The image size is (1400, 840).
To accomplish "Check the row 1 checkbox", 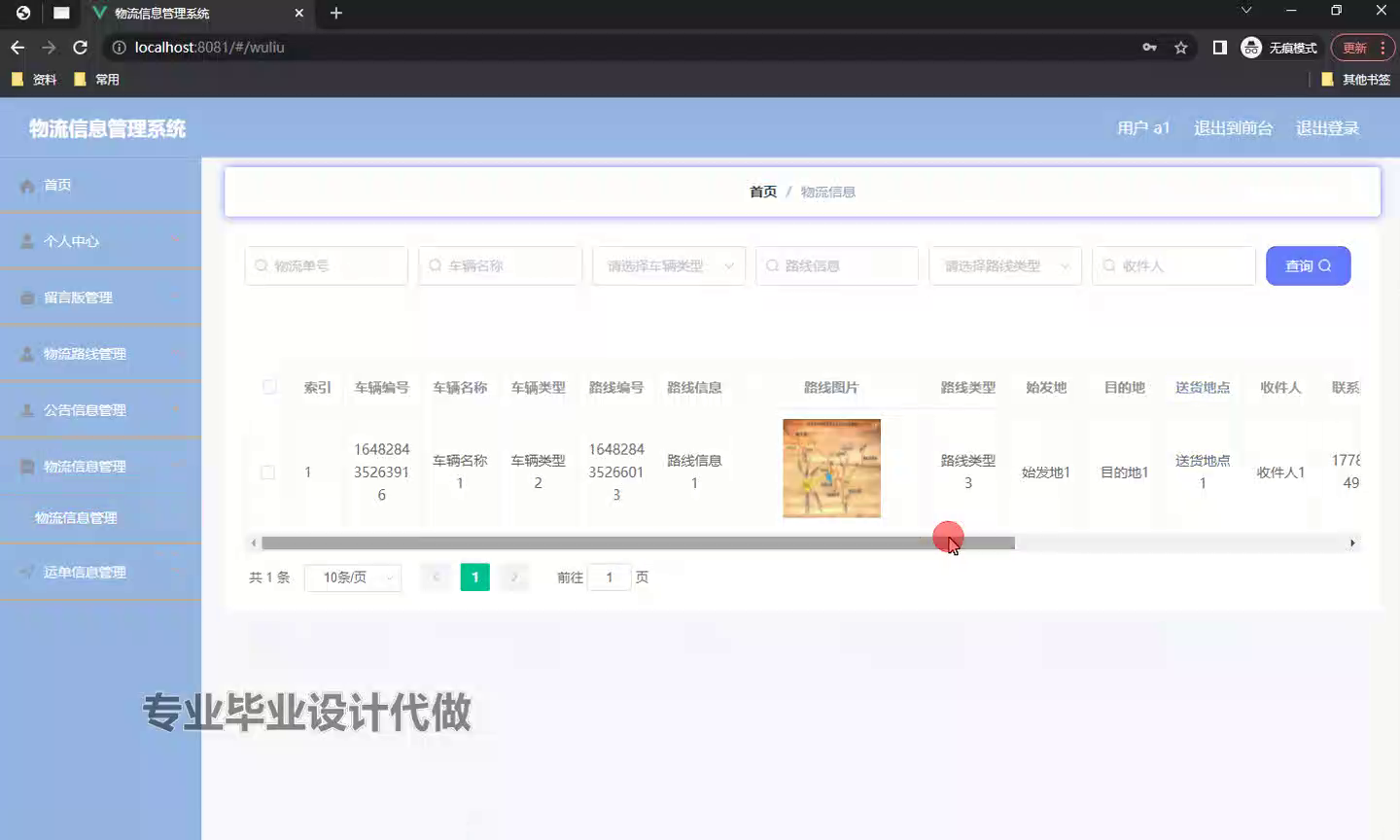I will click(267, 472).
